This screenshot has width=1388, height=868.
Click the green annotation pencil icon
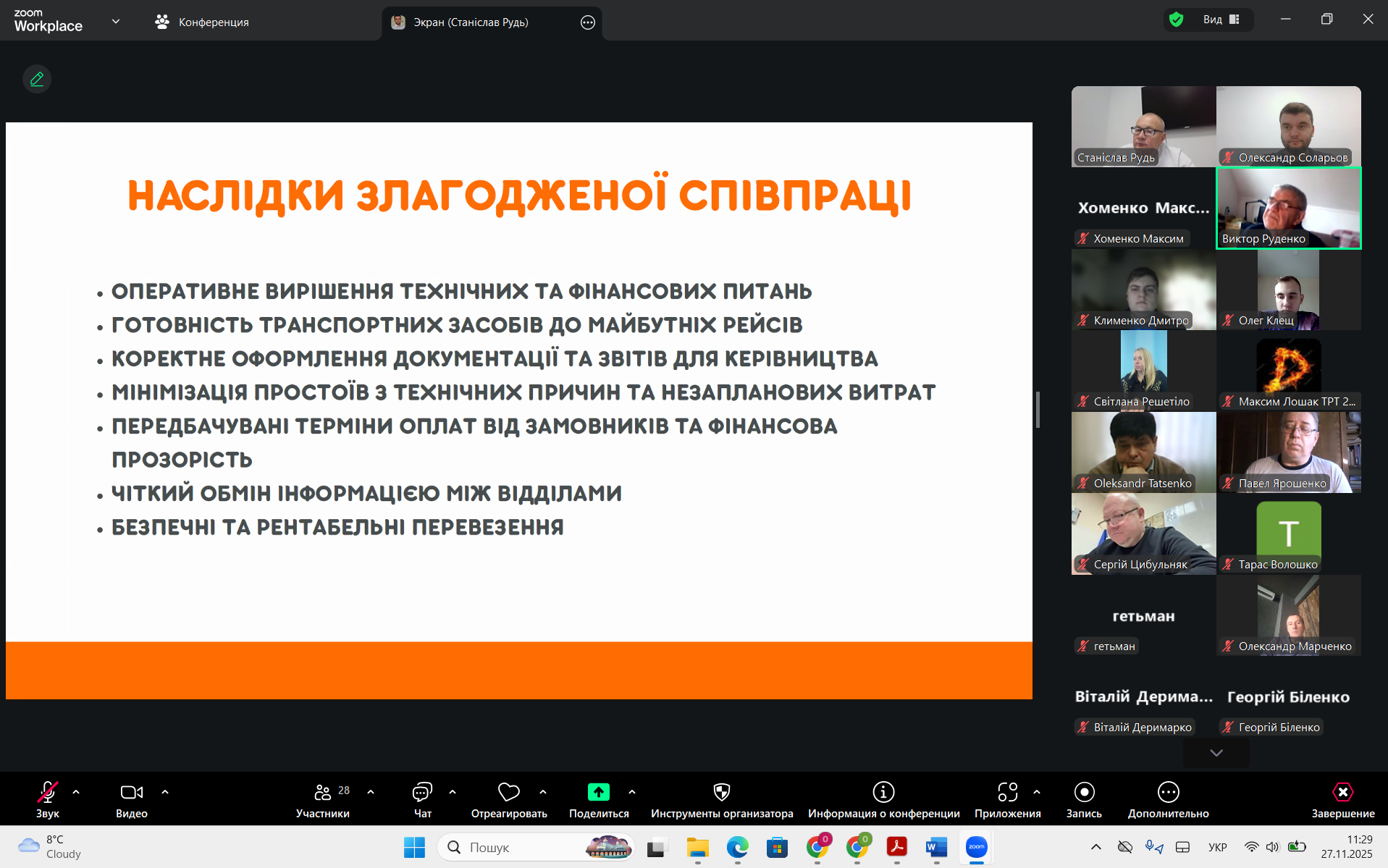(37, 79)
